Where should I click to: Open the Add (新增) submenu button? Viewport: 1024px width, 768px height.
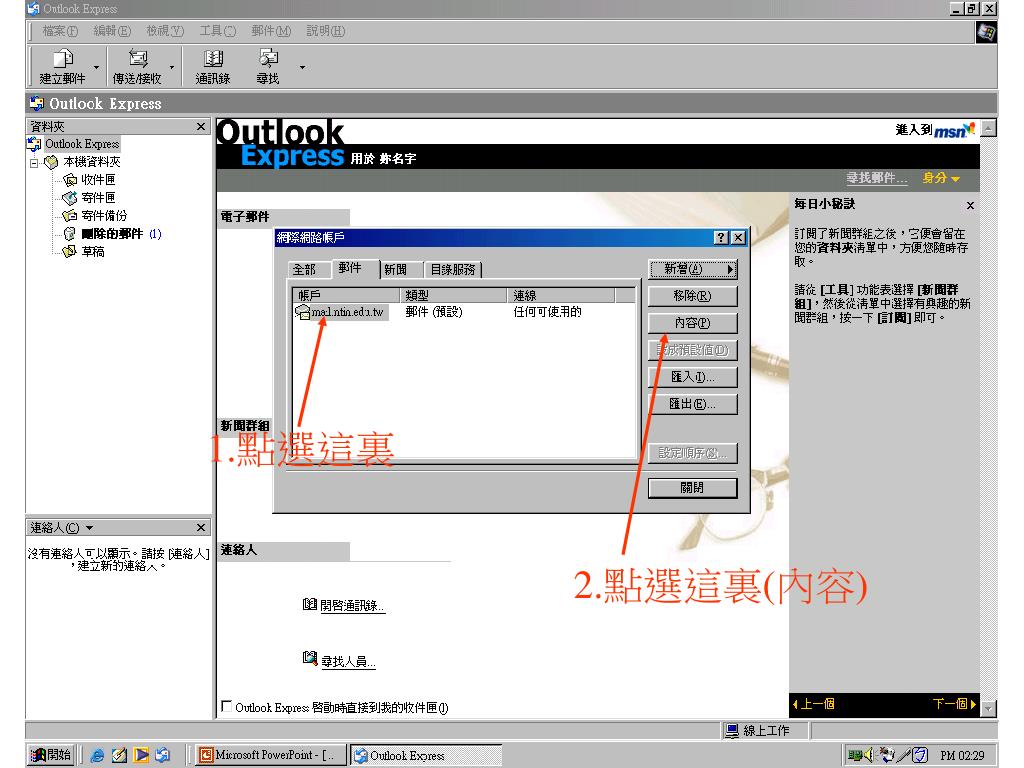[693, 269]
